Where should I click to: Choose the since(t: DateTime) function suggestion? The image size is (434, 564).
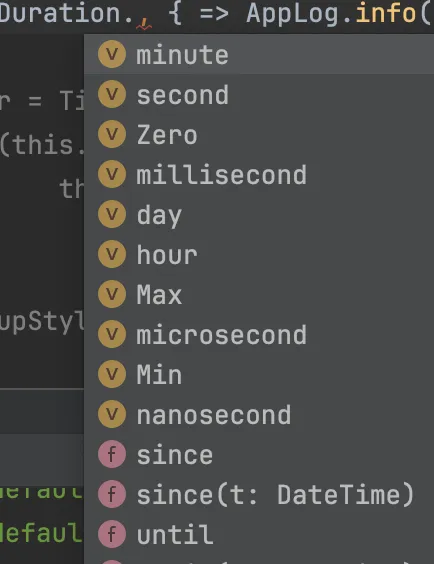coord(259,495)
